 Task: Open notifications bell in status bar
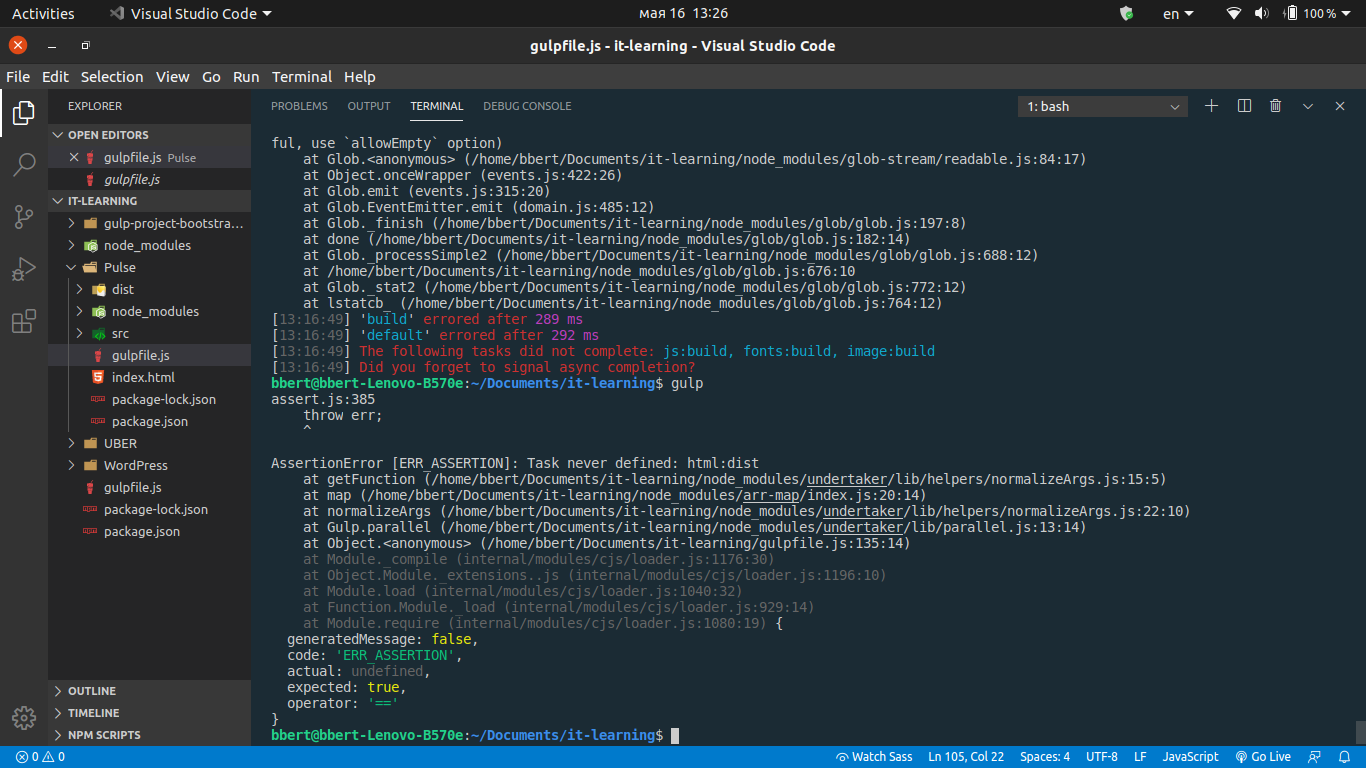pyautogui.click(x=1344, y=757)
